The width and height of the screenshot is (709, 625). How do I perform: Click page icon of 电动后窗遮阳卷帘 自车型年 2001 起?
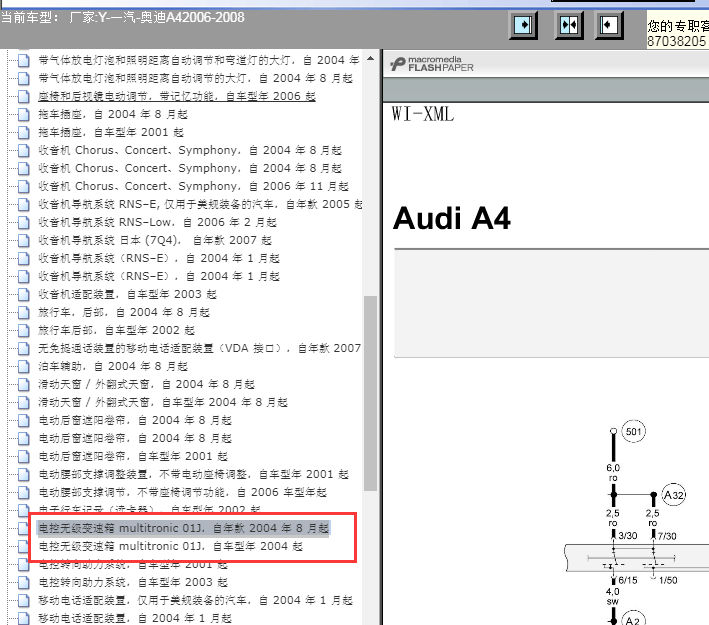coord(24,456)
